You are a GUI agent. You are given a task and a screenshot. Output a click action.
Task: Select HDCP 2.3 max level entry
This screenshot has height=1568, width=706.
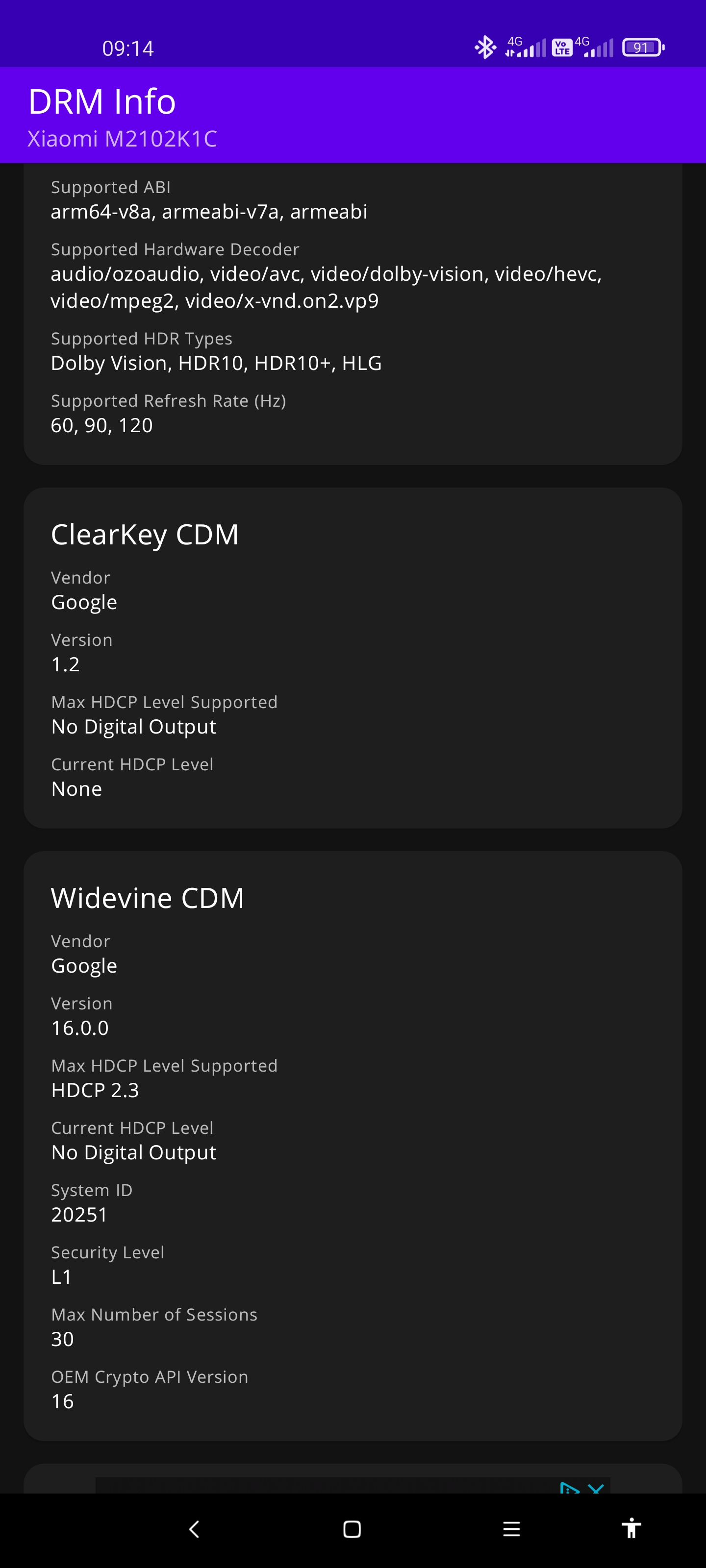(95, 1090)
